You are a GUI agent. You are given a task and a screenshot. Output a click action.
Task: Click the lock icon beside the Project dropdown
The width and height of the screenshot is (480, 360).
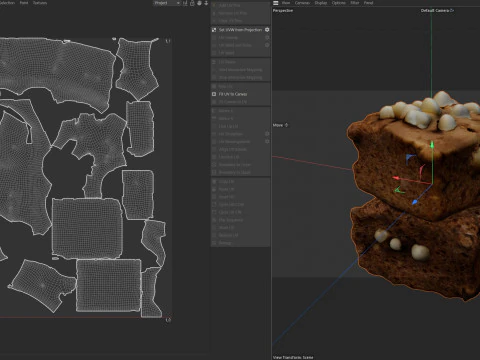pos(192,3)
